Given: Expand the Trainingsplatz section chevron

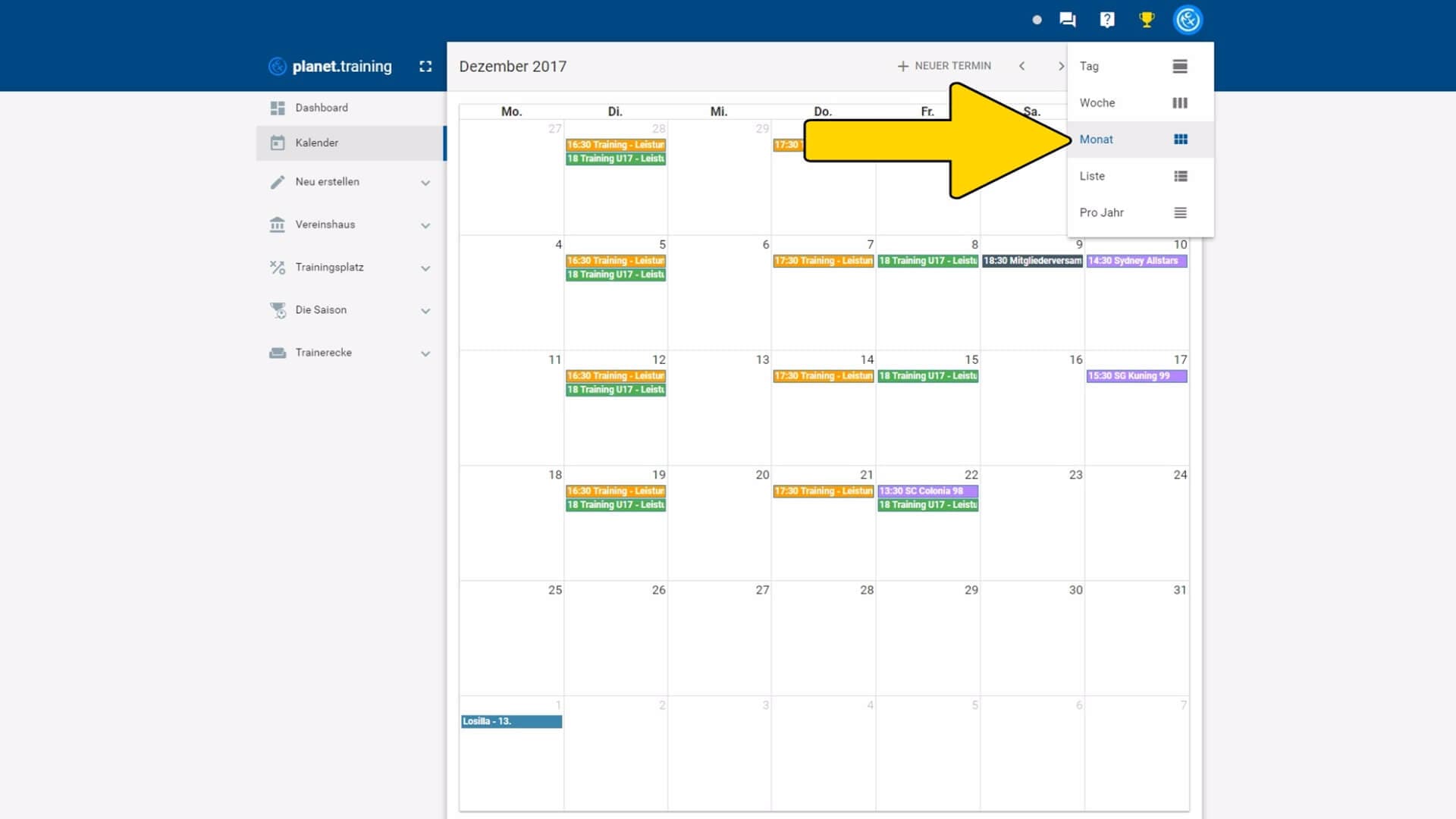Looking at the screenshot, I should pos(425,268).
